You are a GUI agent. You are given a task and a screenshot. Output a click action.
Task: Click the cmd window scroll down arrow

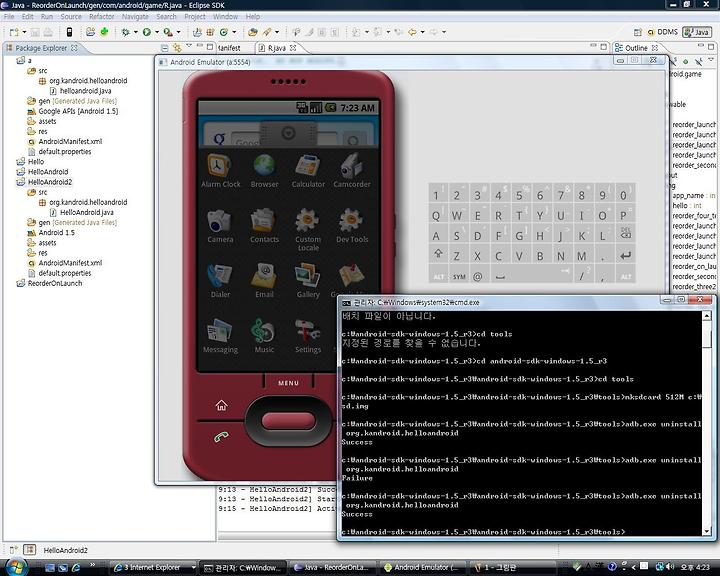707,531
